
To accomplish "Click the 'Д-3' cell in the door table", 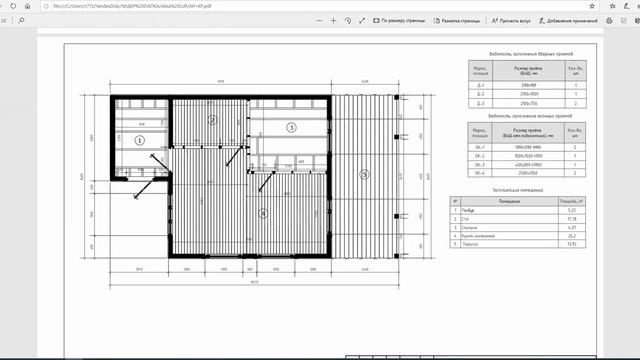I will pyautogui.click(x=481, y=103).
